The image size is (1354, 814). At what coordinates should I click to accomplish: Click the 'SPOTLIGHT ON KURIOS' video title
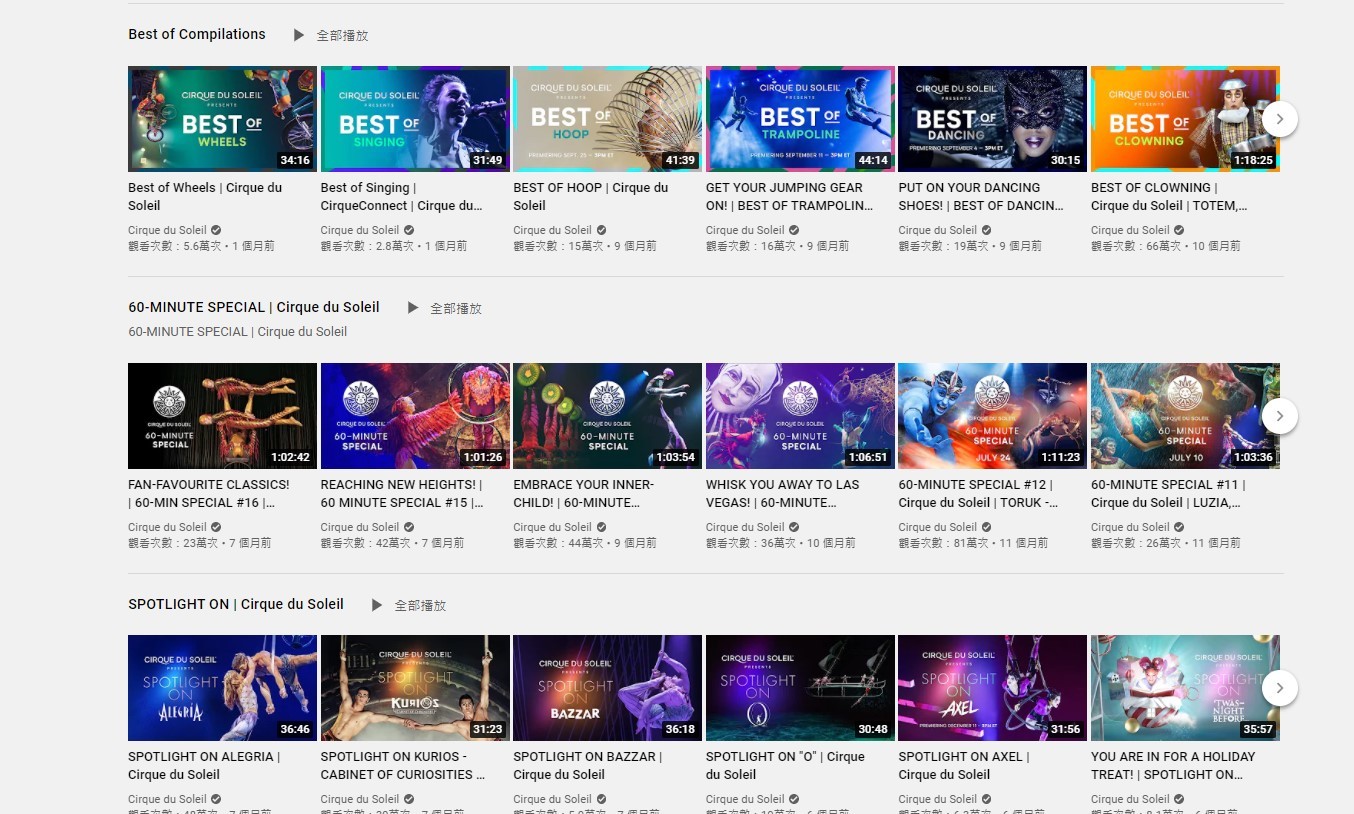click(x=403, y=765)
